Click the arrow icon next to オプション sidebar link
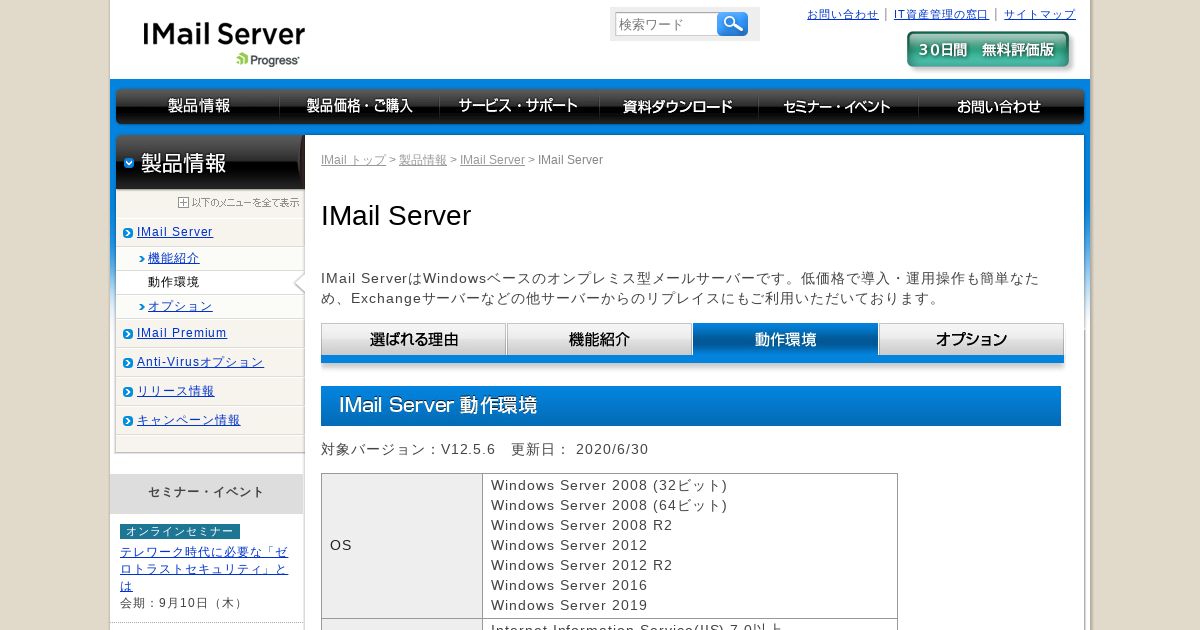The width and height of the screenshot is (1200, 630). coord(142,307)
